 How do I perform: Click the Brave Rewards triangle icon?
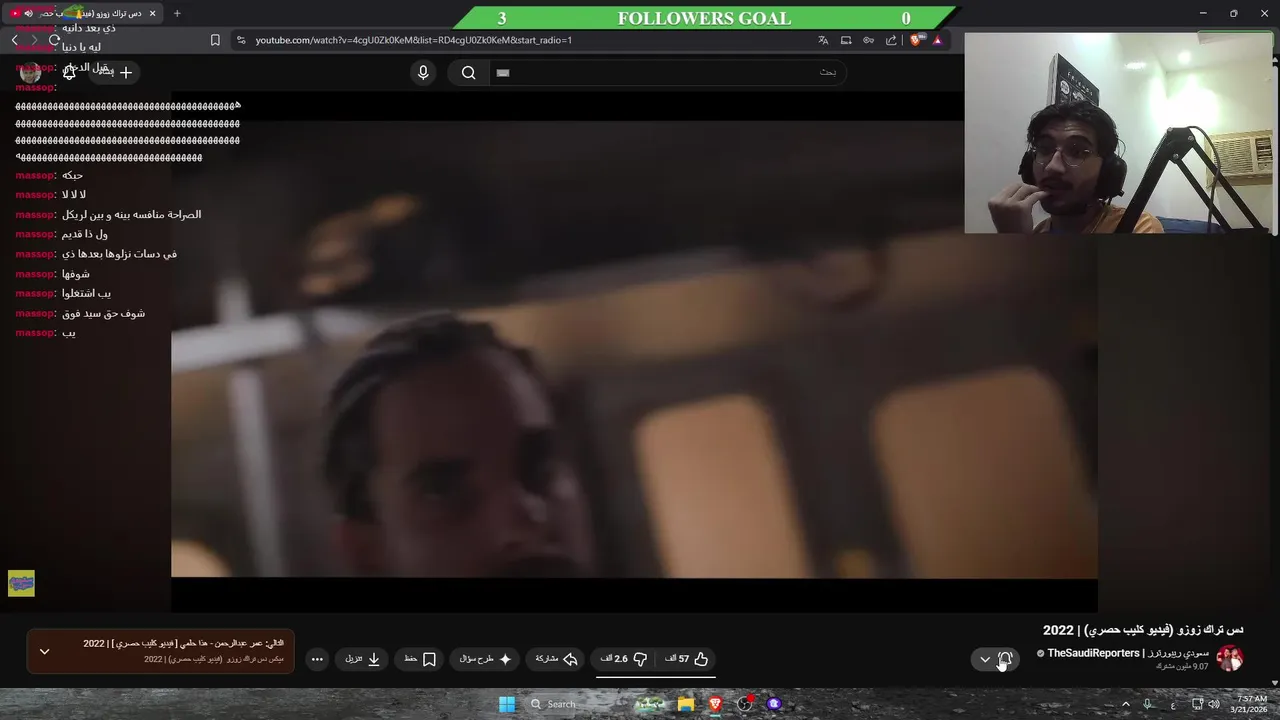[937, 40]
